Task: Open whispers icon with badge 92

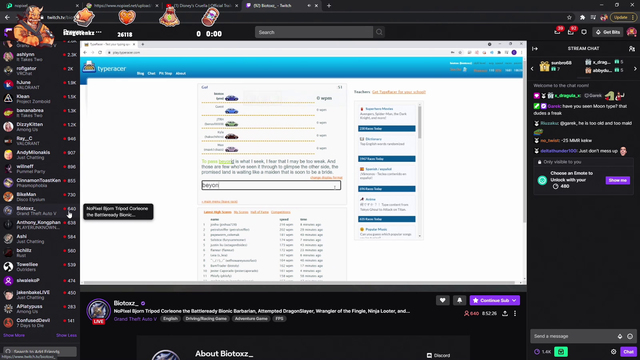Action: (571, 32)
